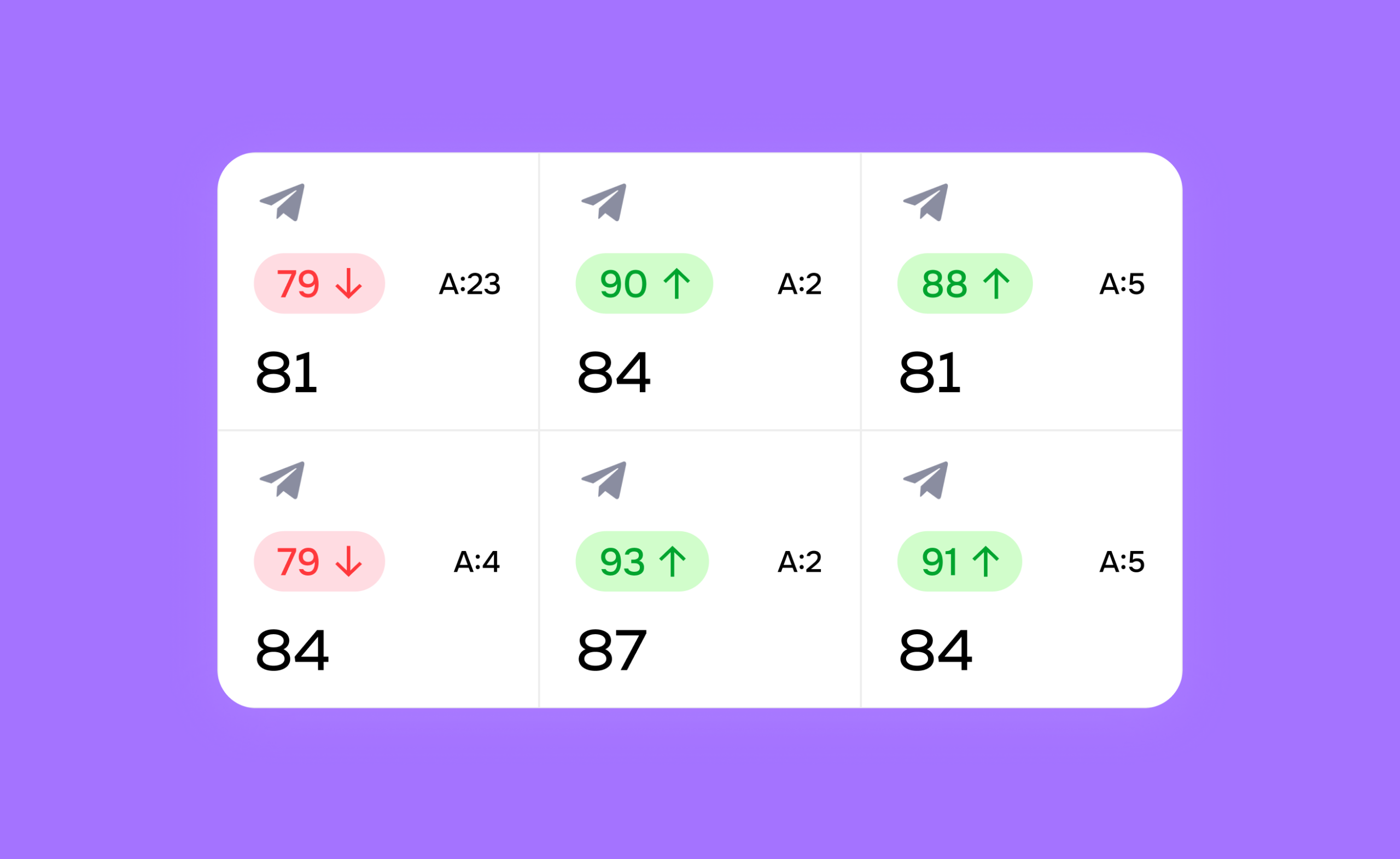The height and width of the screenshot is (859, 1400).
Task: Select the red 79 badge beside A:23
Action: 319,283
